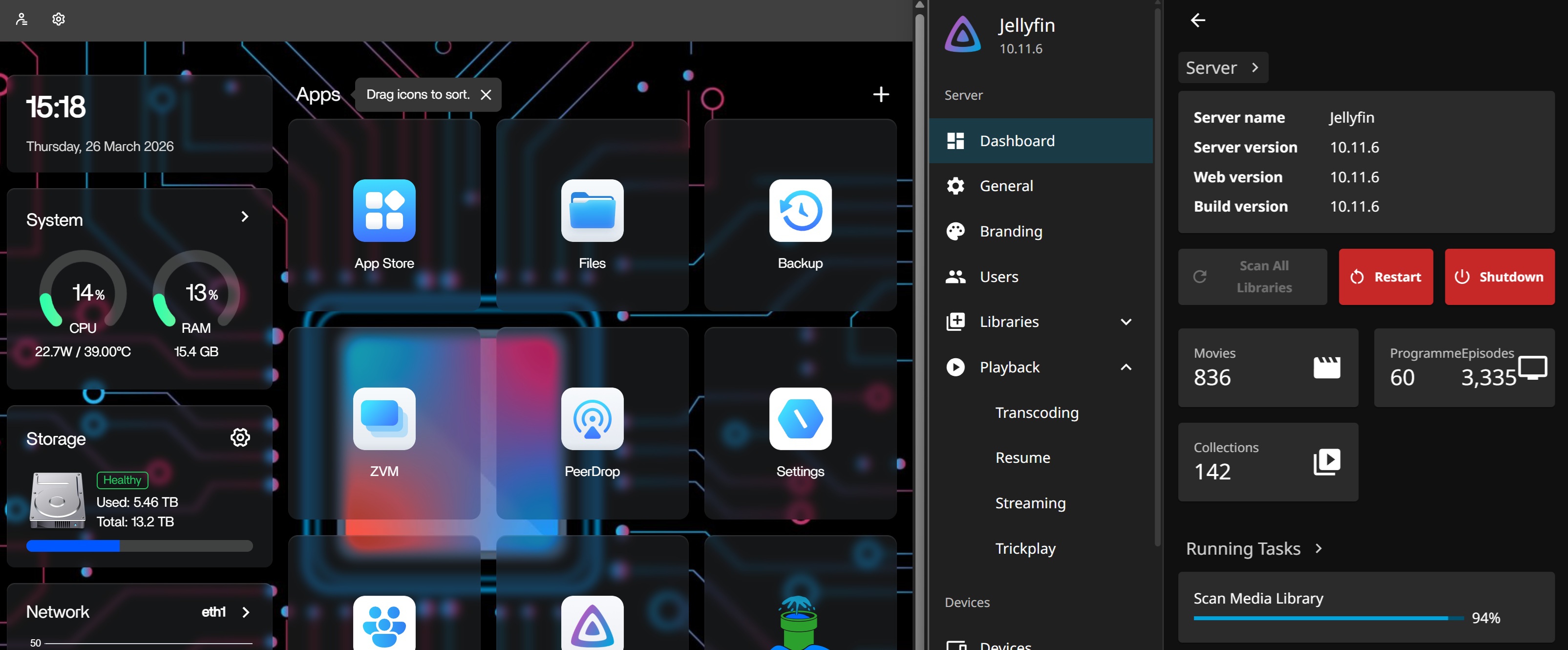Click the user account icon in top bar

point(22,19)
